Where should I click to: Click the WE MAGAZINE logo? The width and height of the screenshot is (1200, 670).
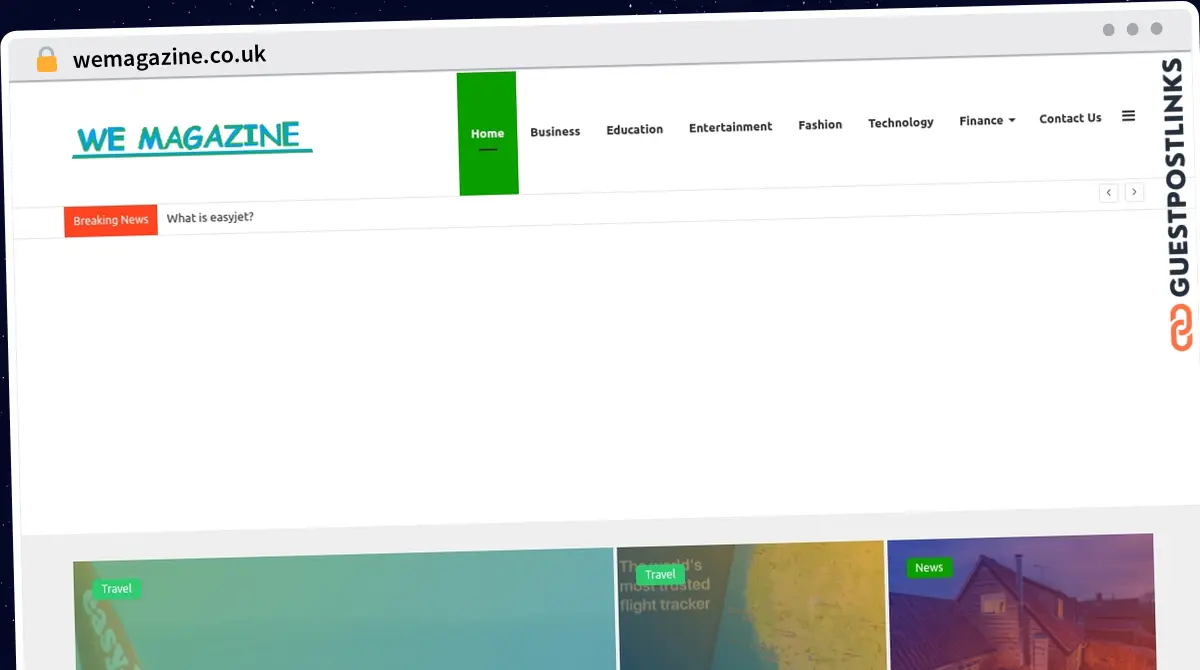pyautogui.click(x=192, y=139)
